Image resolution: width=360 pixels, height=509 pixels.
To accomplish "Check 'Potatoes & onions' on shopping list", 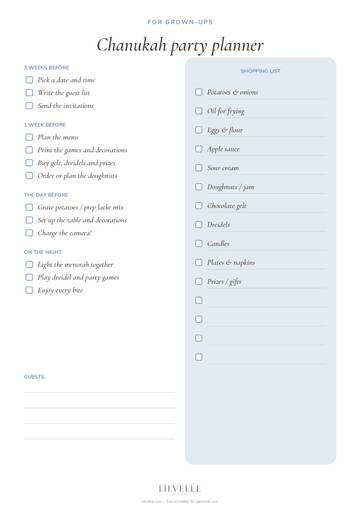I will pyautogui.click(x=199, y=92).
